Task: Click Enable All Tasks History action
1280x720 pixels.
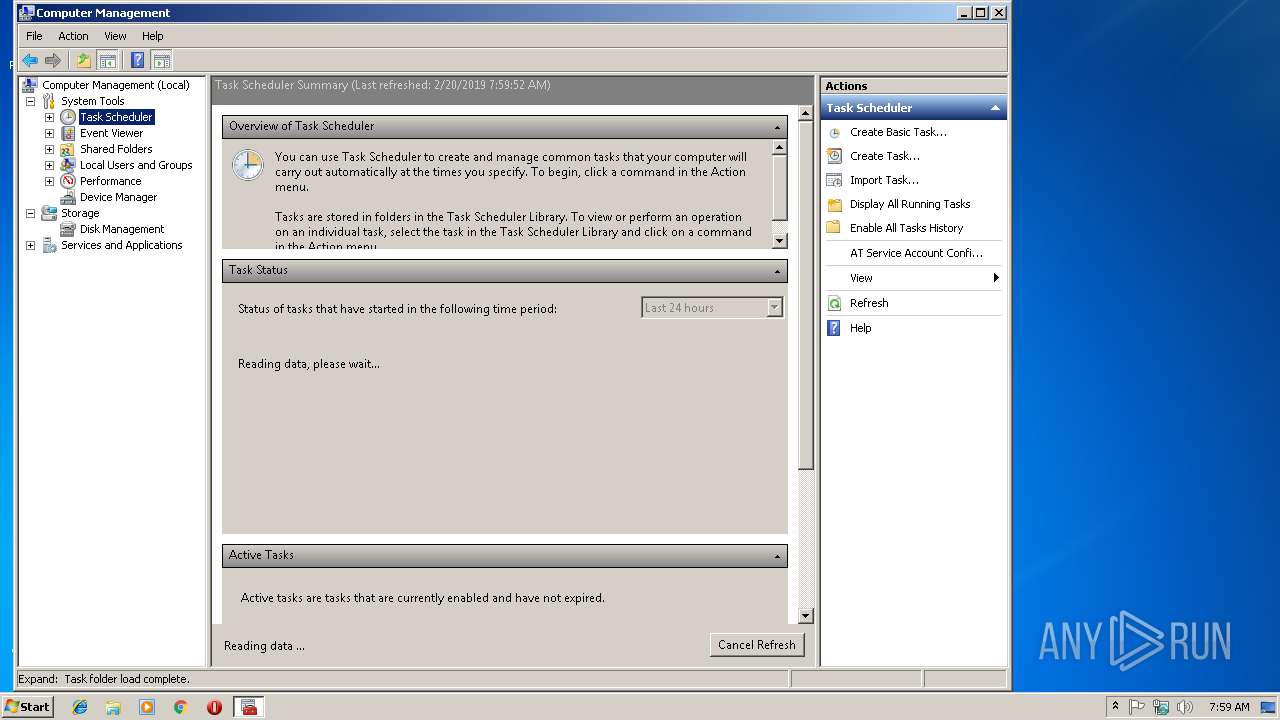Action: [907, 228]
